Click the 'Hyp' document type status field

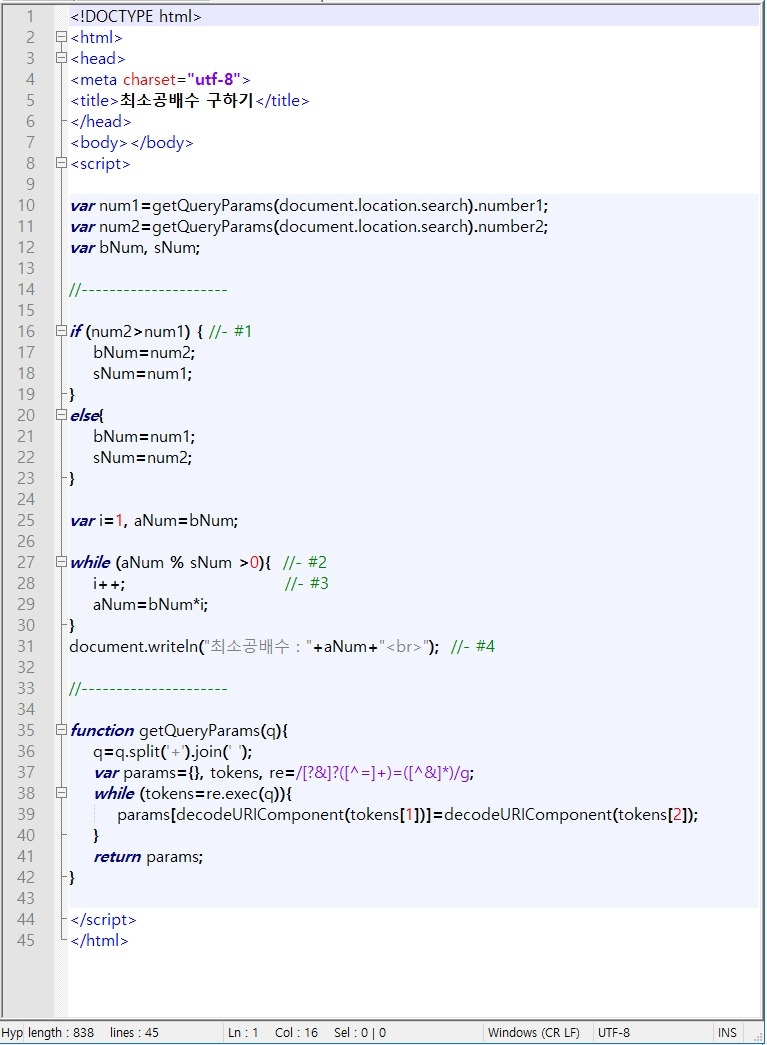[12, 1032]
